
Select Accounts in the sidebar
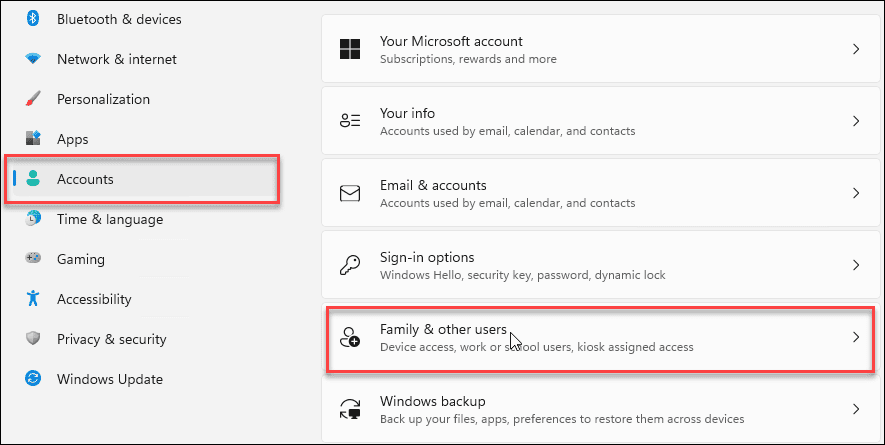pyautogui.click(x=85, y=179)
